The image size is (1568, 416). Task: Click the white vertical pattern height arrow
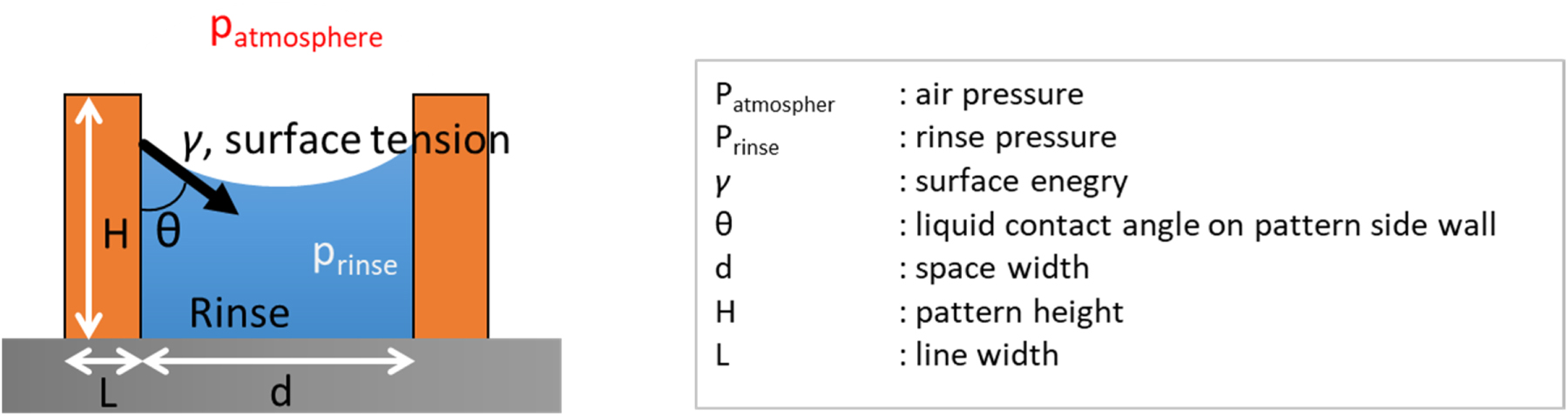88,218
